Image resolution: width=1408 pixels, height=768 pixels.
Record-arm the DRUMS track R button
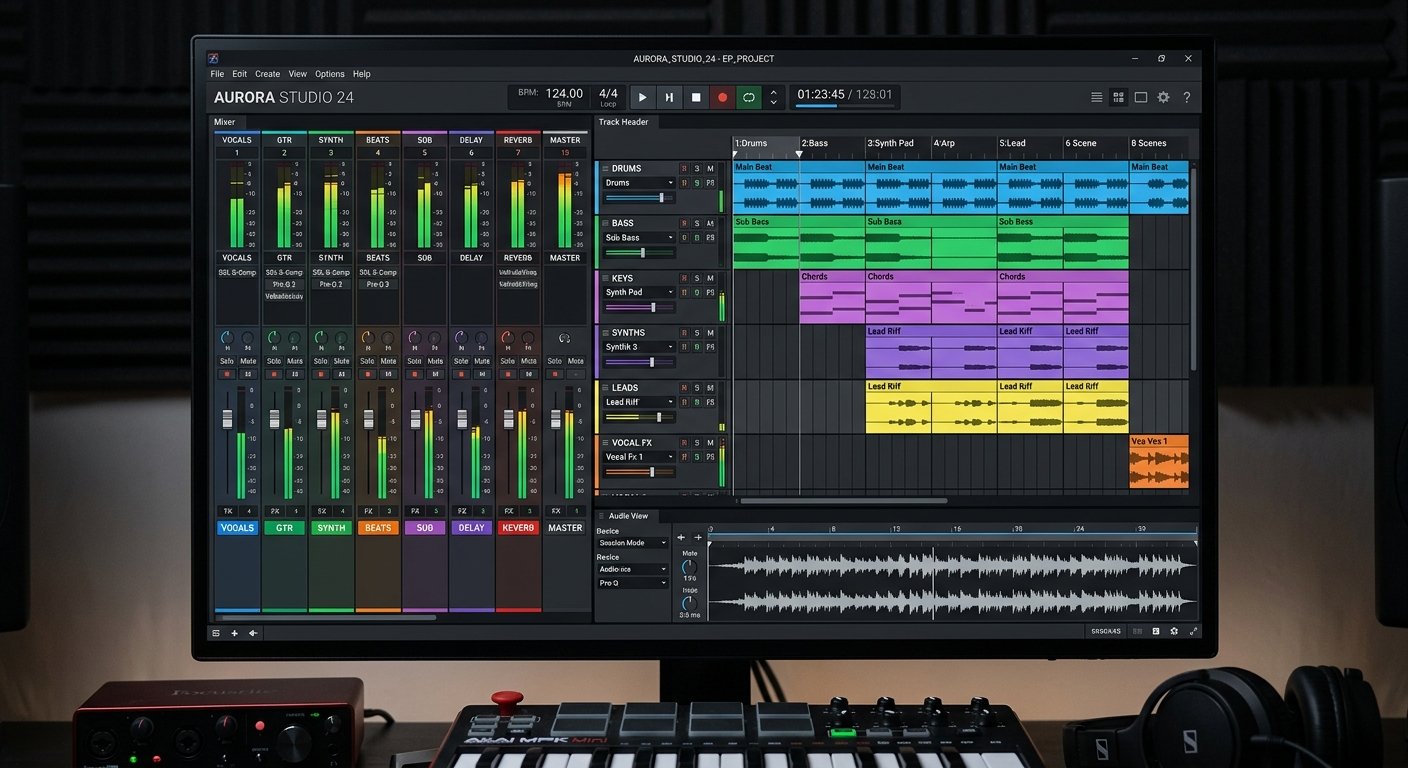click(684, 168)
